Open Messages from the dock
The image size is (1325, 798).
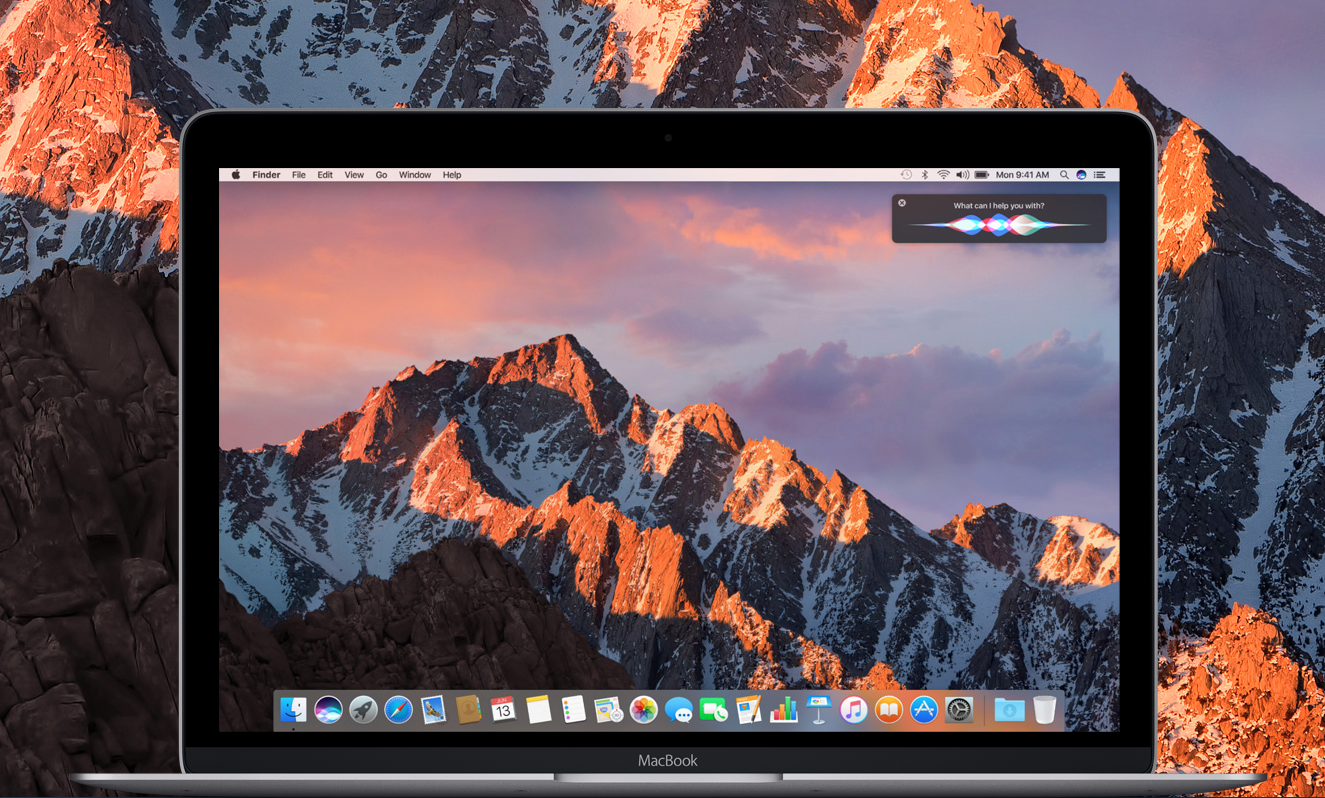pos(679,710)
